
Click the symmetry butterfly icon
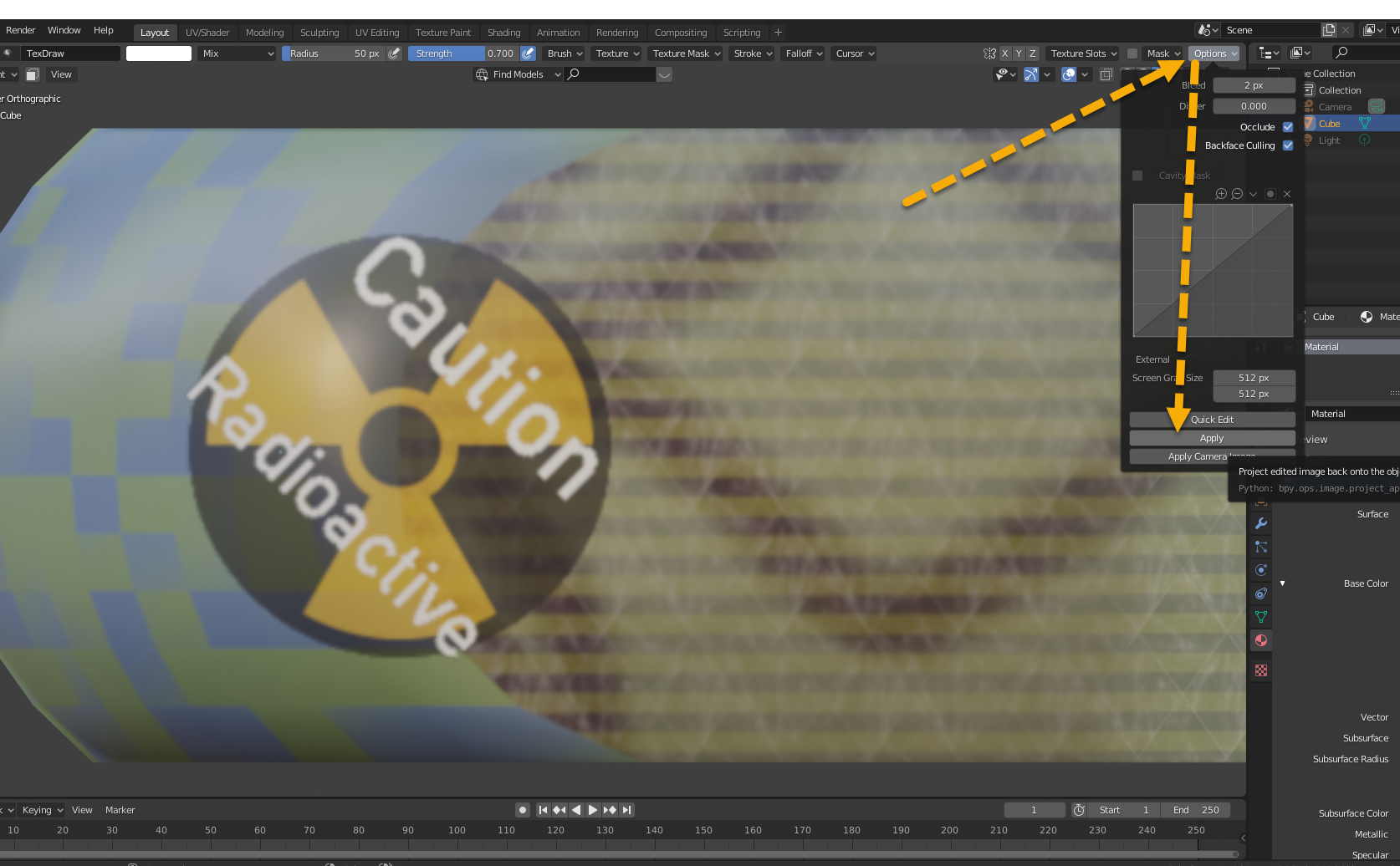(x=989, y=53)
